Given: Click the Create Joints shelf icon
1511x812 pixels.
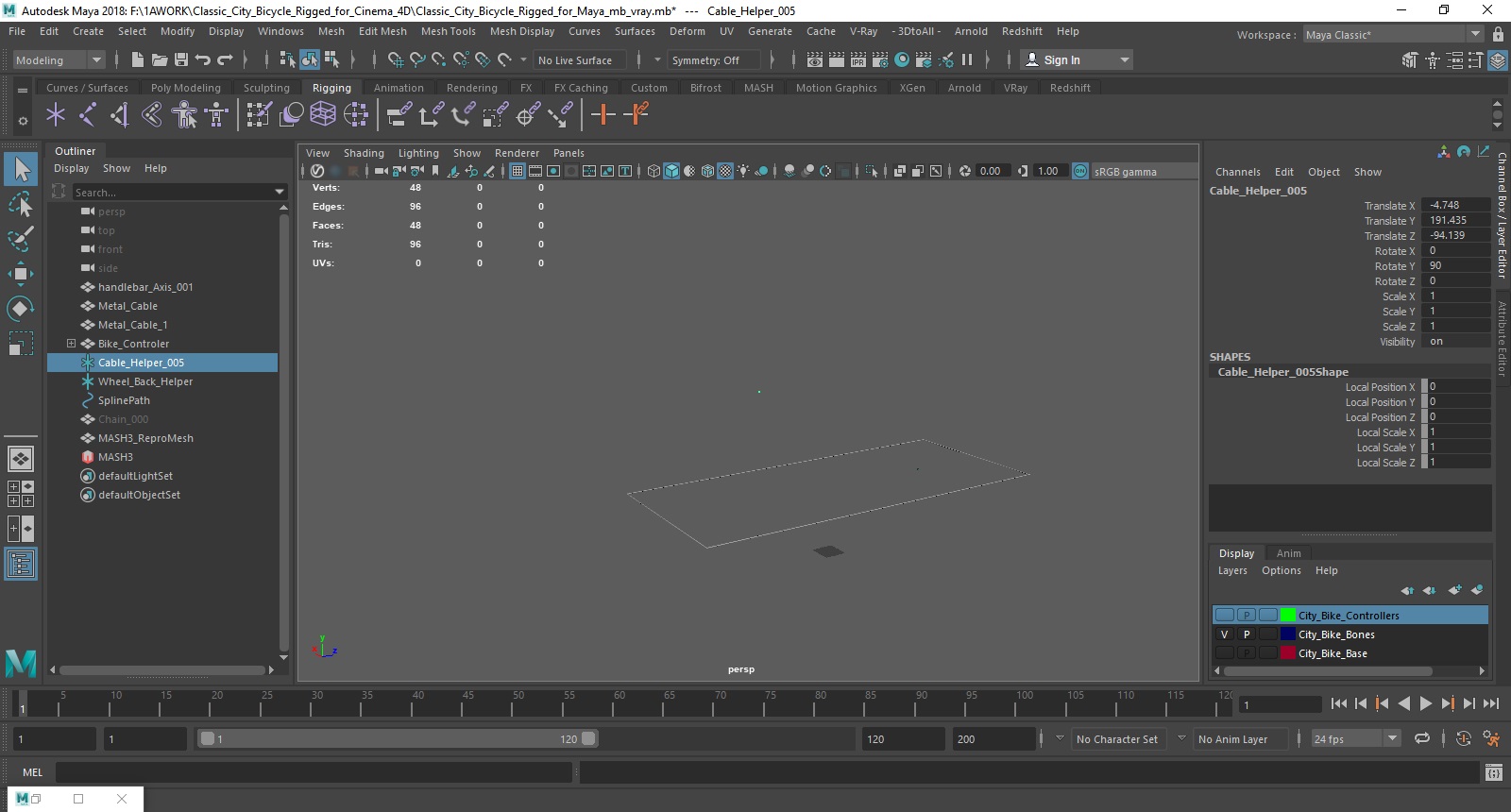Looking at the screenshot, I should (88, 115).
